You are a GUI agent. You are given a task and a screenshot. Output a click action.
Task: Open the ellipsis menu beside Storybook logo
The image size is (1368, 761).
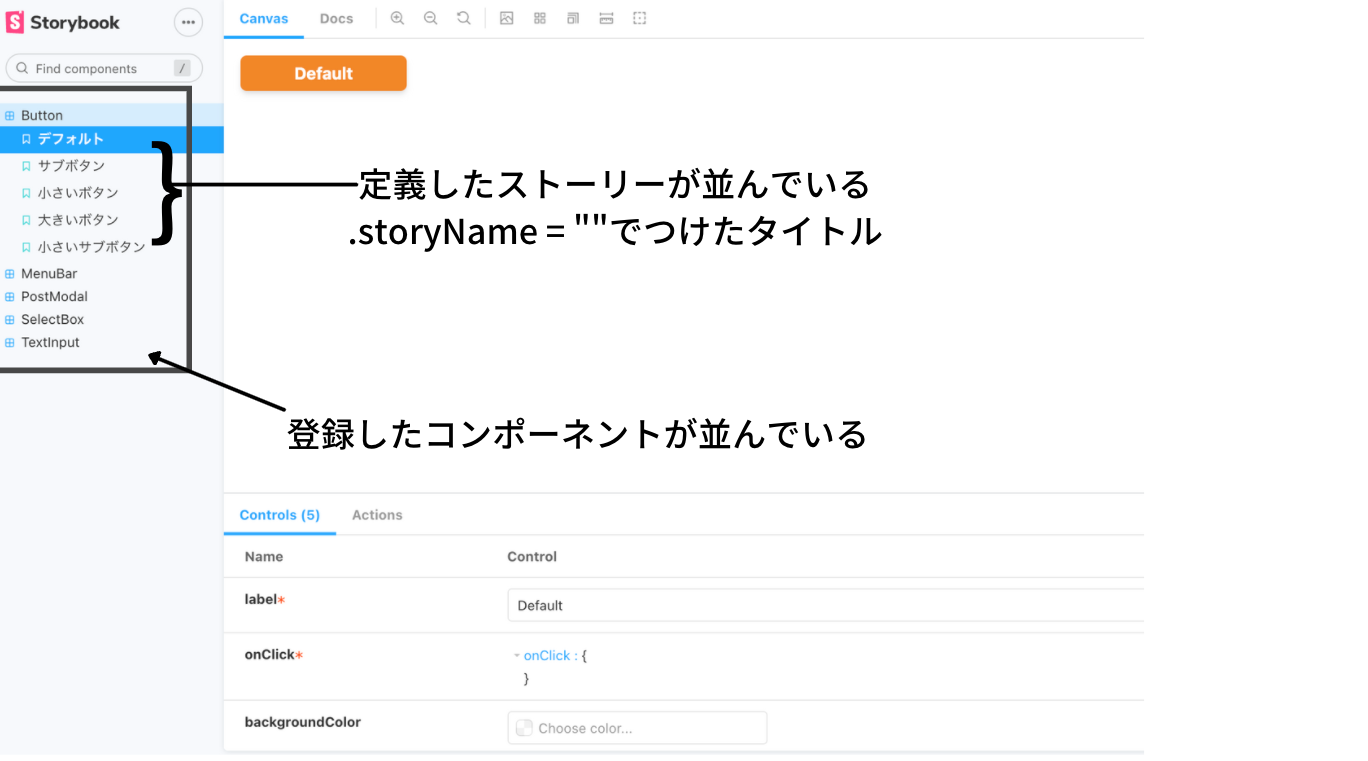pos(188,22)
